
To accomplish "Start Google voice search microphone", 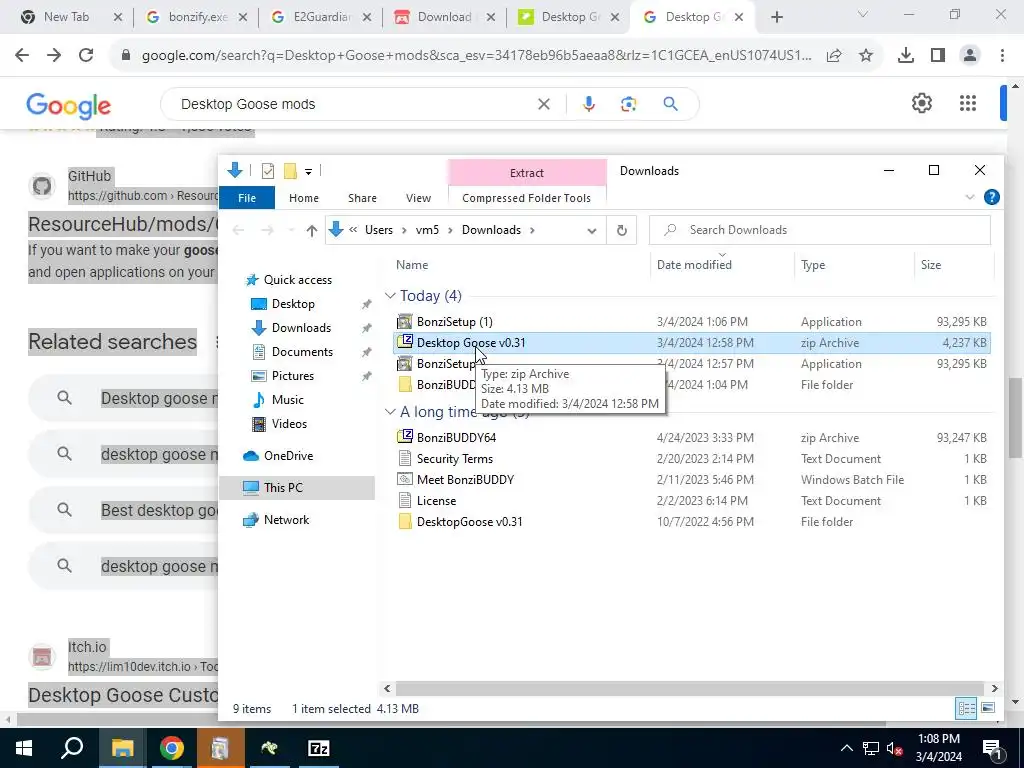I will point(588,104).
